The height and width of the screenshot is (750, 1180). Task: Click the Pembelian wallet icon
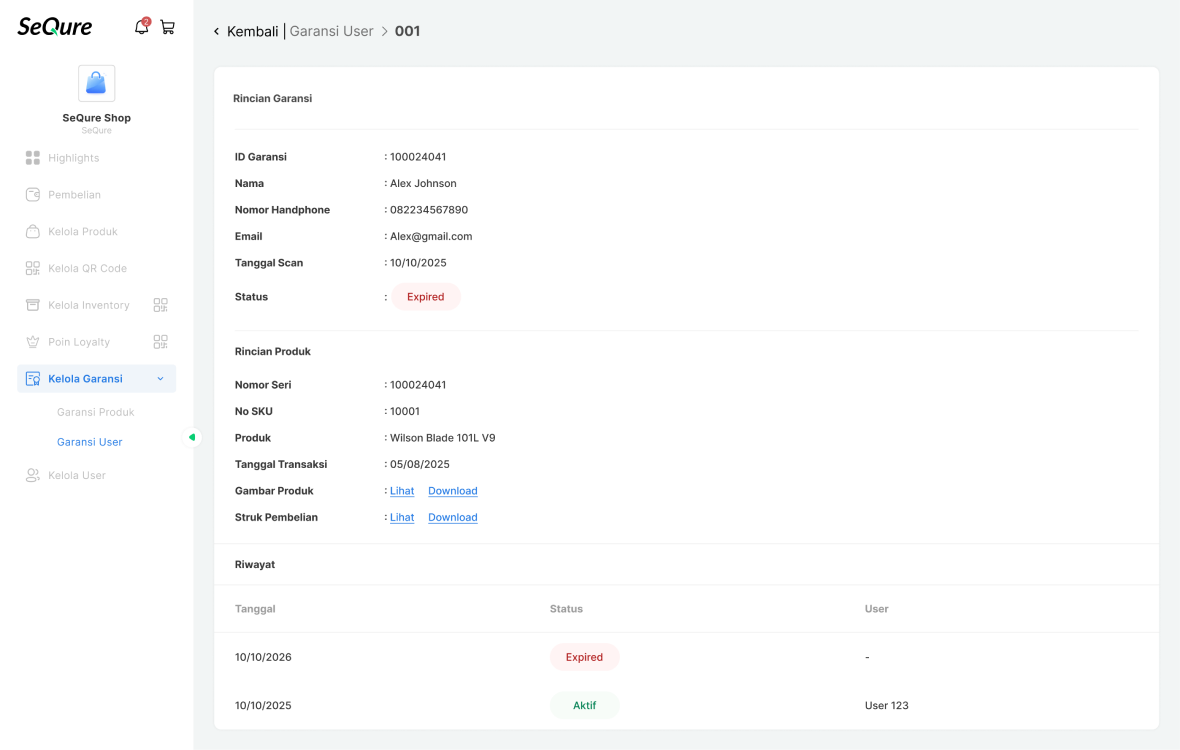pyautogui.click(x=32, y=195)
